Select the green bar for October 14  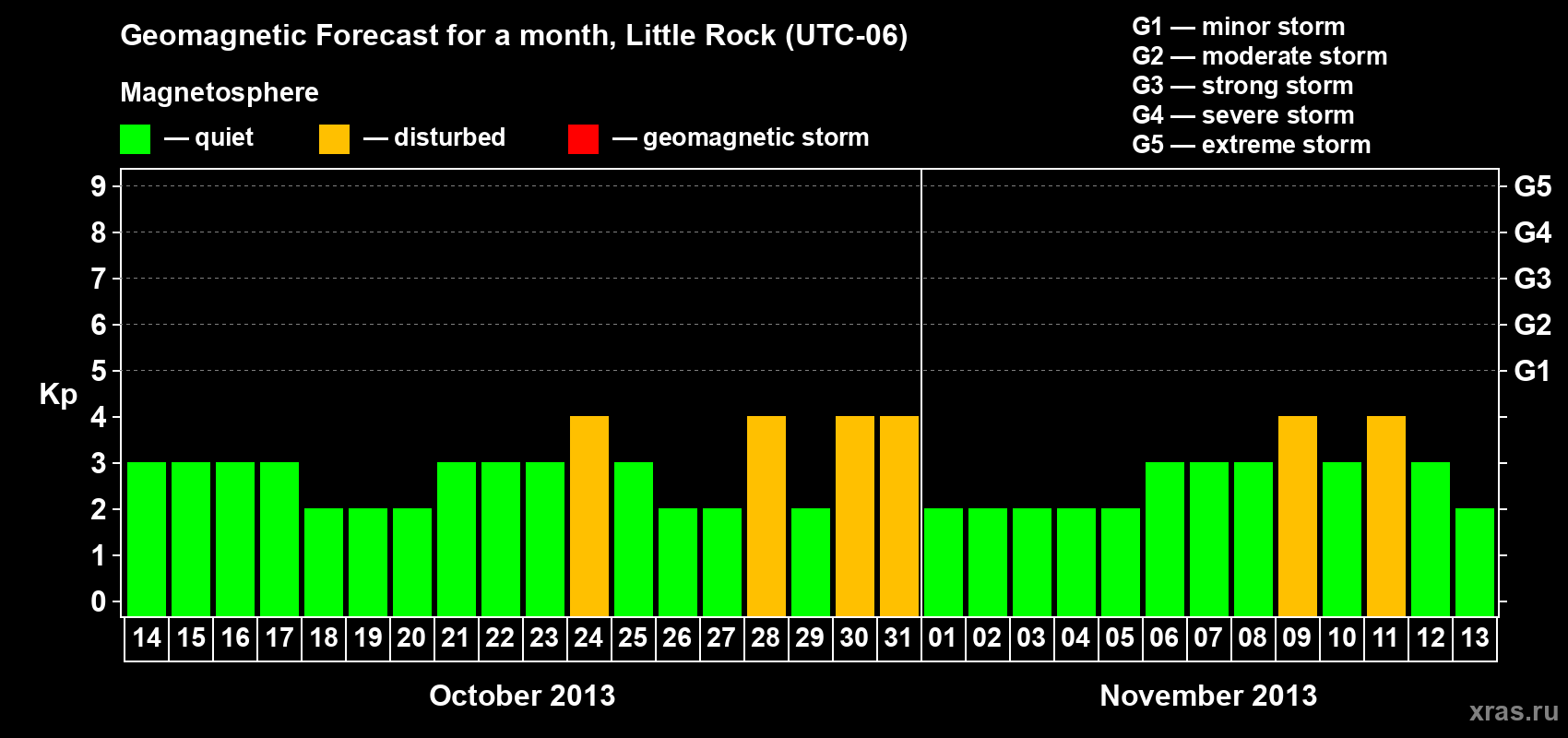tap(147, 540)
